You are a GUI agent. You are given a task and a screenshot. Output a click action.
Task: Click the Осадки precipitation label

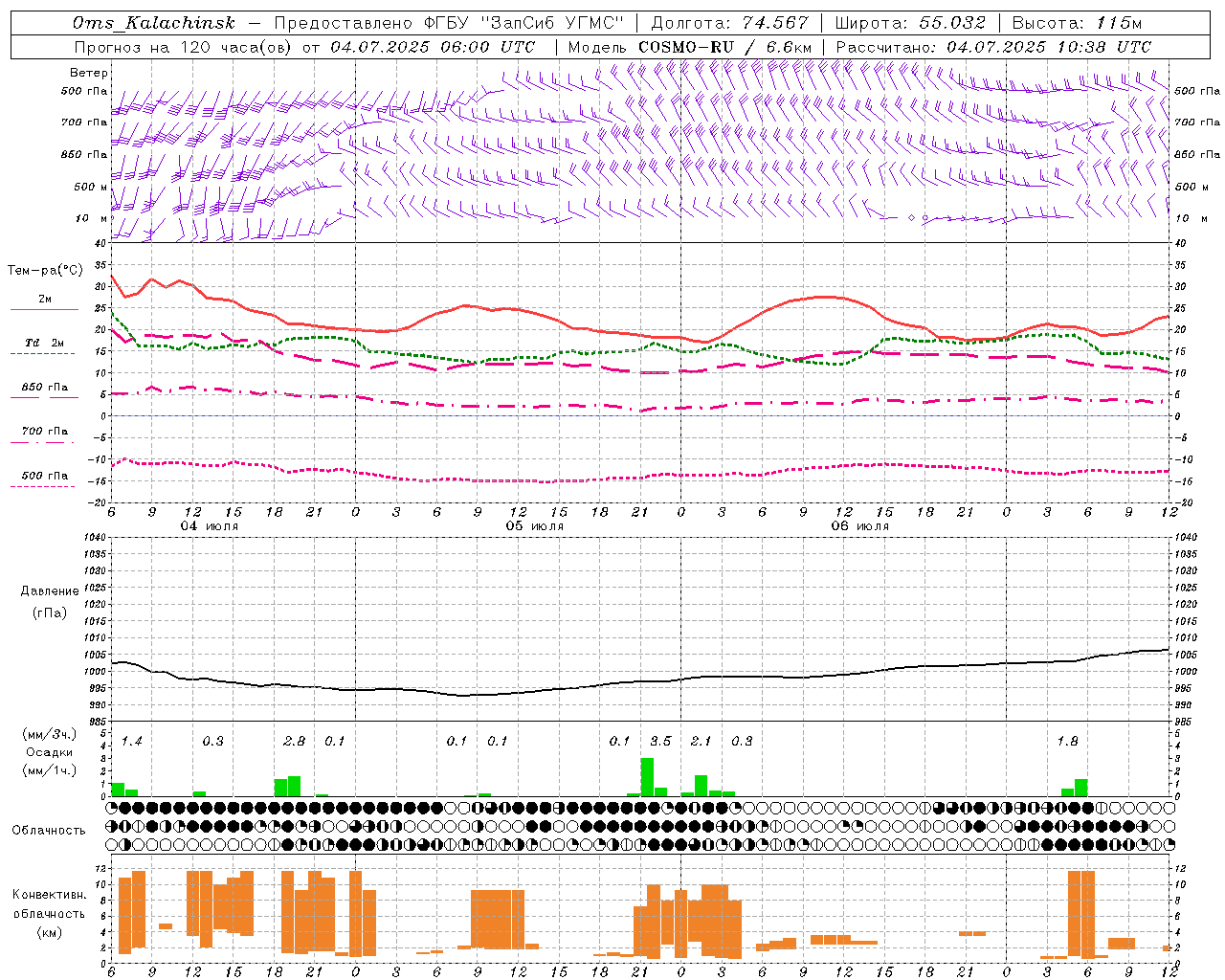(49, 752)
